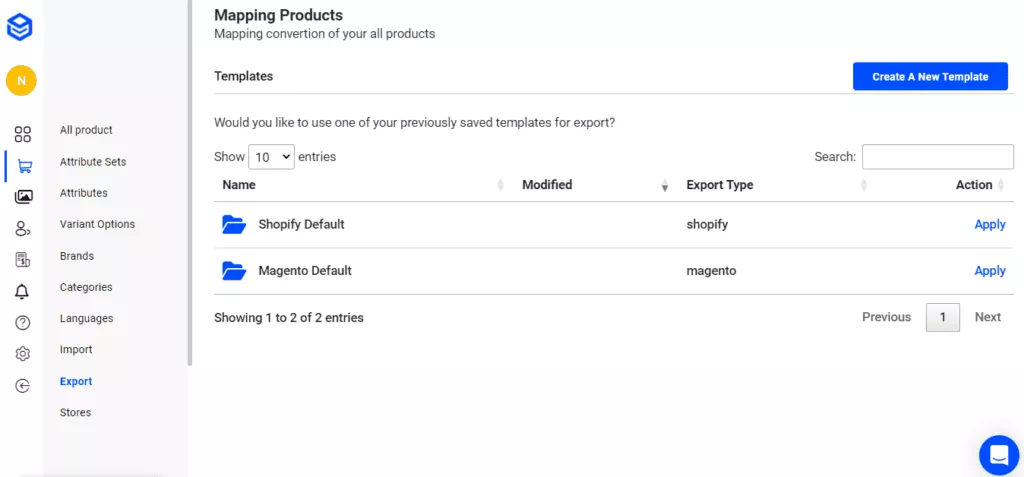Open the Show entries dropdown
The width and height of the screenshot is (1024, 477).
(271, 157)
